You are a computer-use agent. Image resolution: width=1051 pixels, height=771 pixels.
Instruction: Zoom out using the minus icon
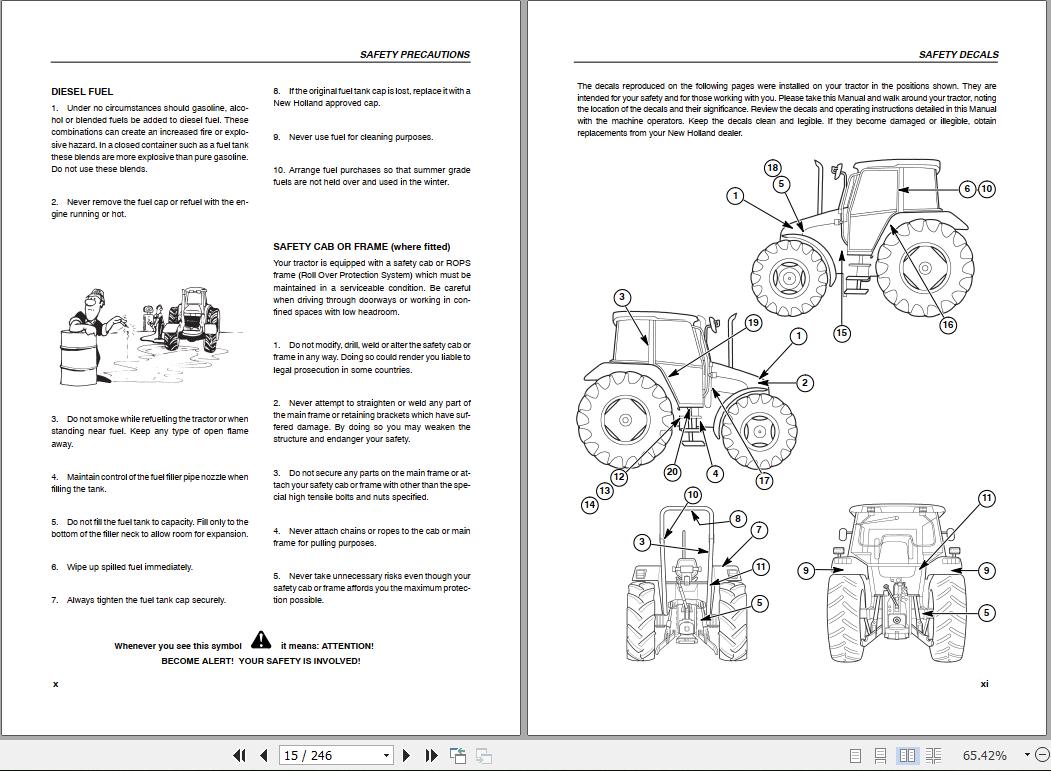pos(1041,755)
